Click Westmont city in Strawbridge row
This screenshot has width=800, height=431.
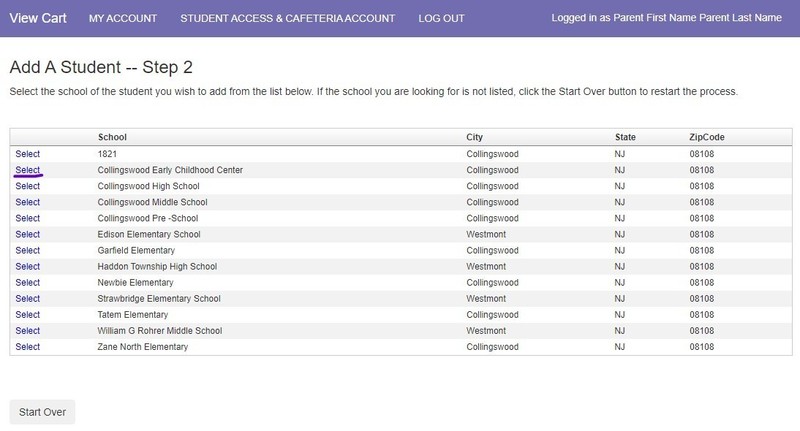[486, 298]
